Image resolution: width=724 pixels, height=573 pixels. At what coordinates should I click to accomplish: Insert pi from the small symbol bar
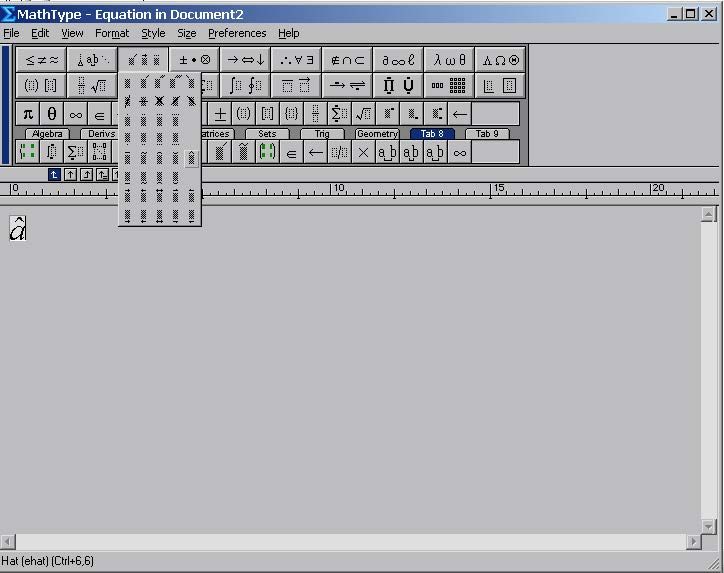tap(28, 114)
